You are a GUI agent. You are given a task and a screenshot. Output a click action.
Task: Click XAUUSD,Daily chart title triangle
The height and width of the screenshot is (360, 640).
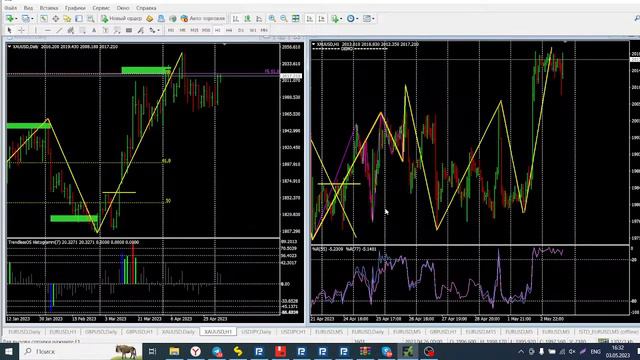tap(9, 47)
